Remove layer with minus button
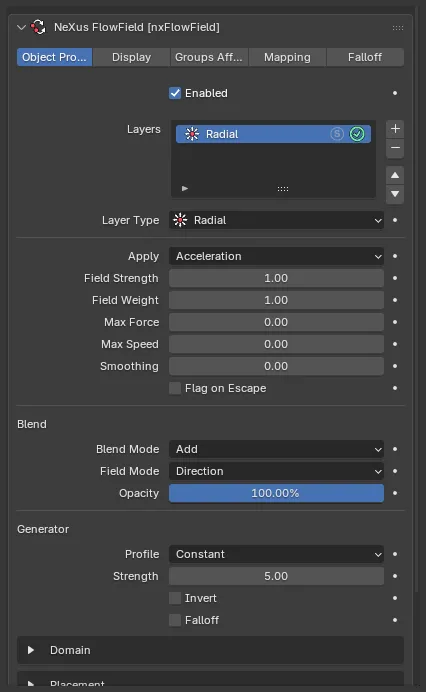 click(x=395, y=148)
